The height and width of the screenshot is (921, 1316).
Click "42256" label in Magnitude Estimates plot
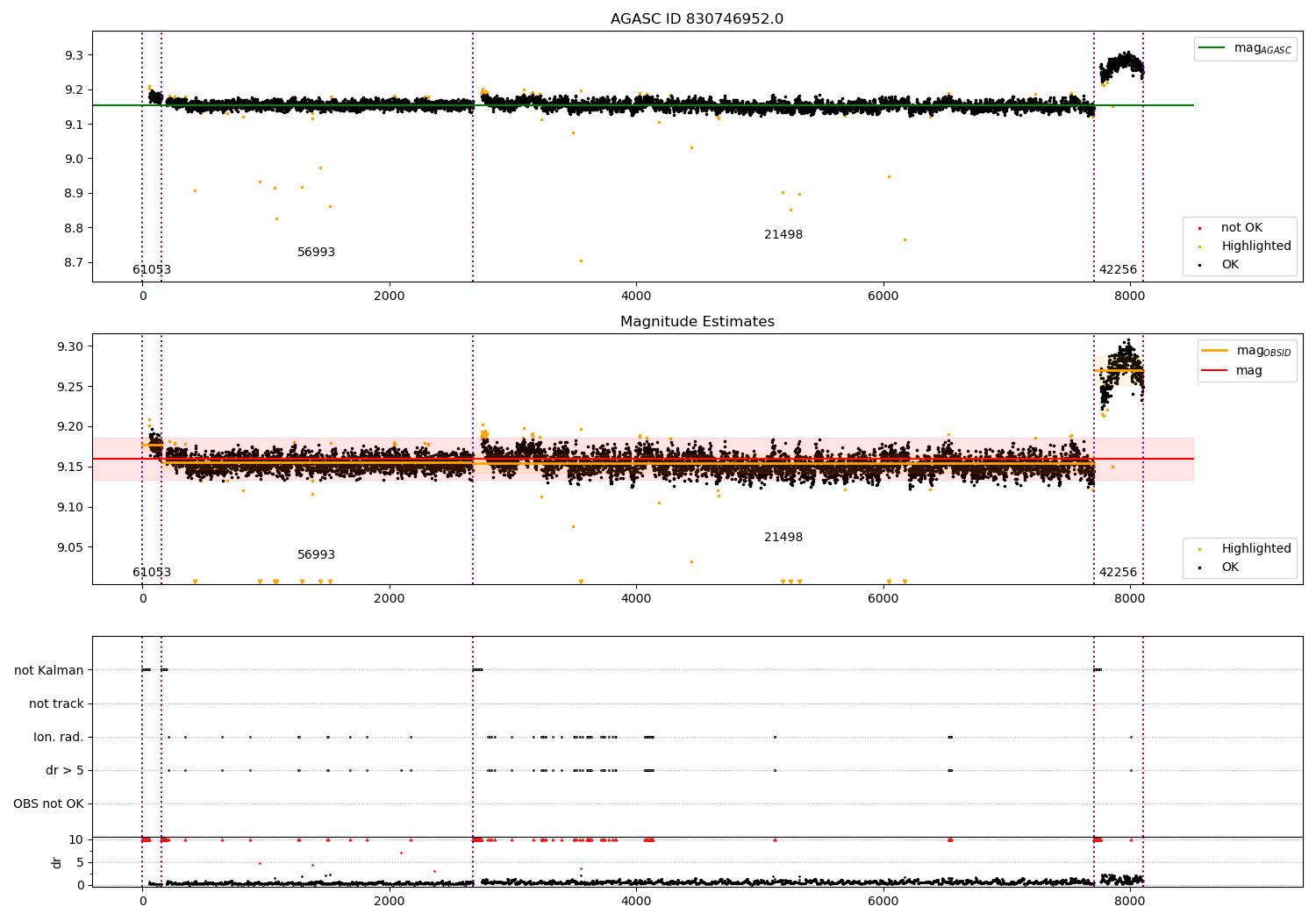1118,572
